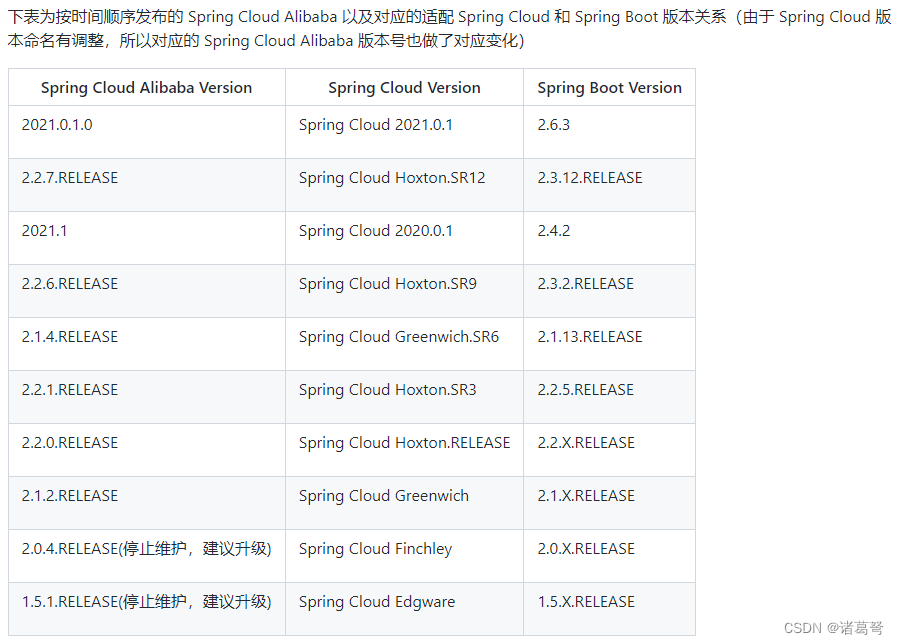Select the intro paragraph starting with 下表为按时间顺序
Viewport: 899px width, 644px height.
coord(450,29)
